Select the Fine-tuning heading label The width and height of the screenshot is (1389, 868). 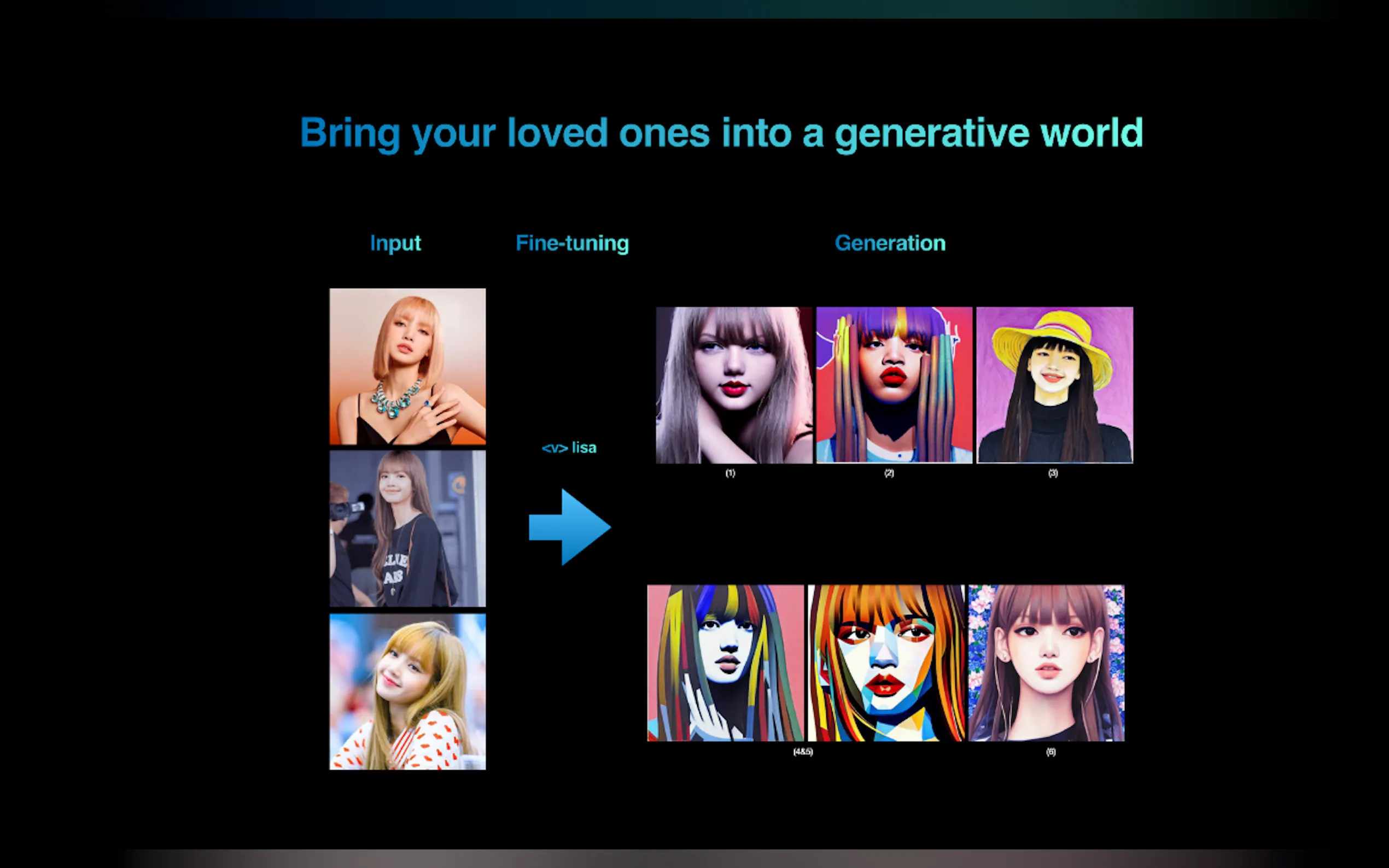click(572, 243)
